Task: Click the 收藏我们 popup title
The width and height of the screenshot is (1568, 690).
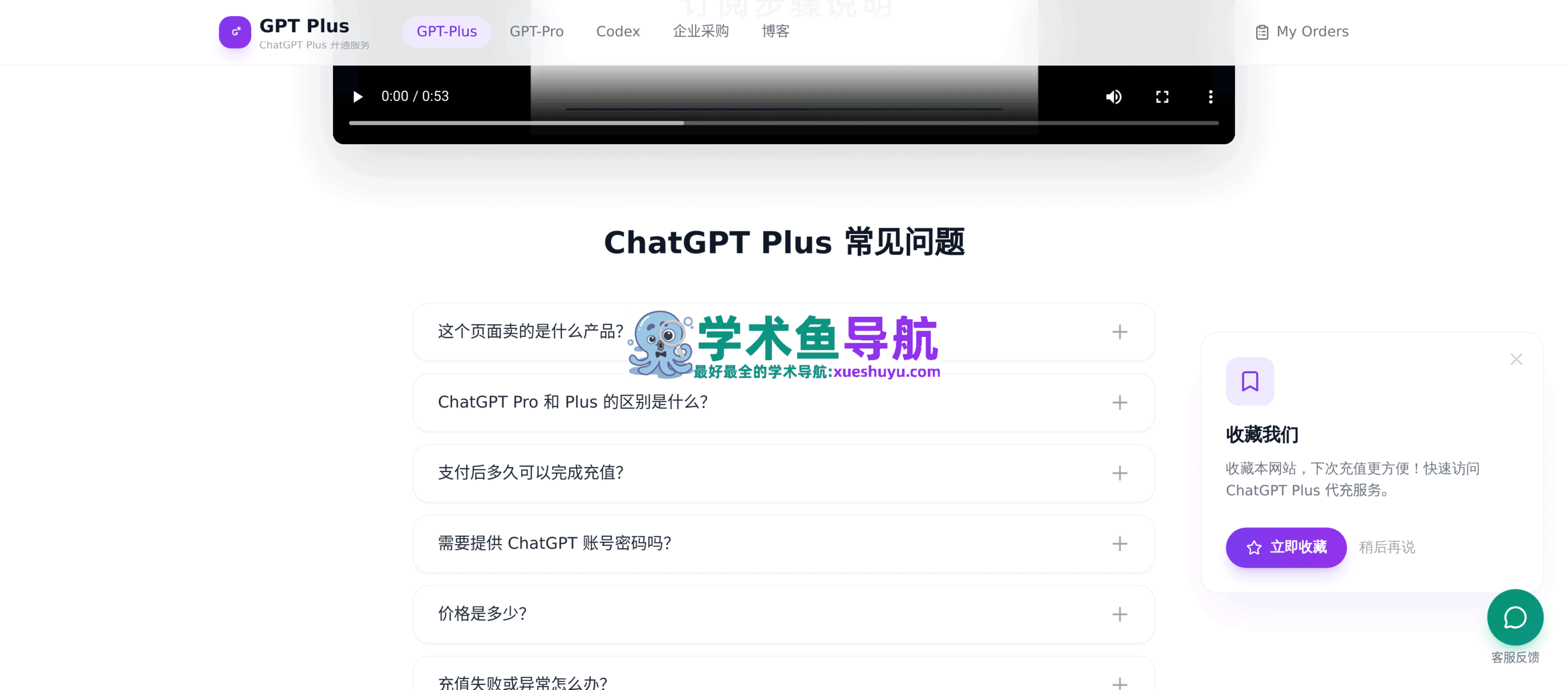Action: coord(1262,435)
